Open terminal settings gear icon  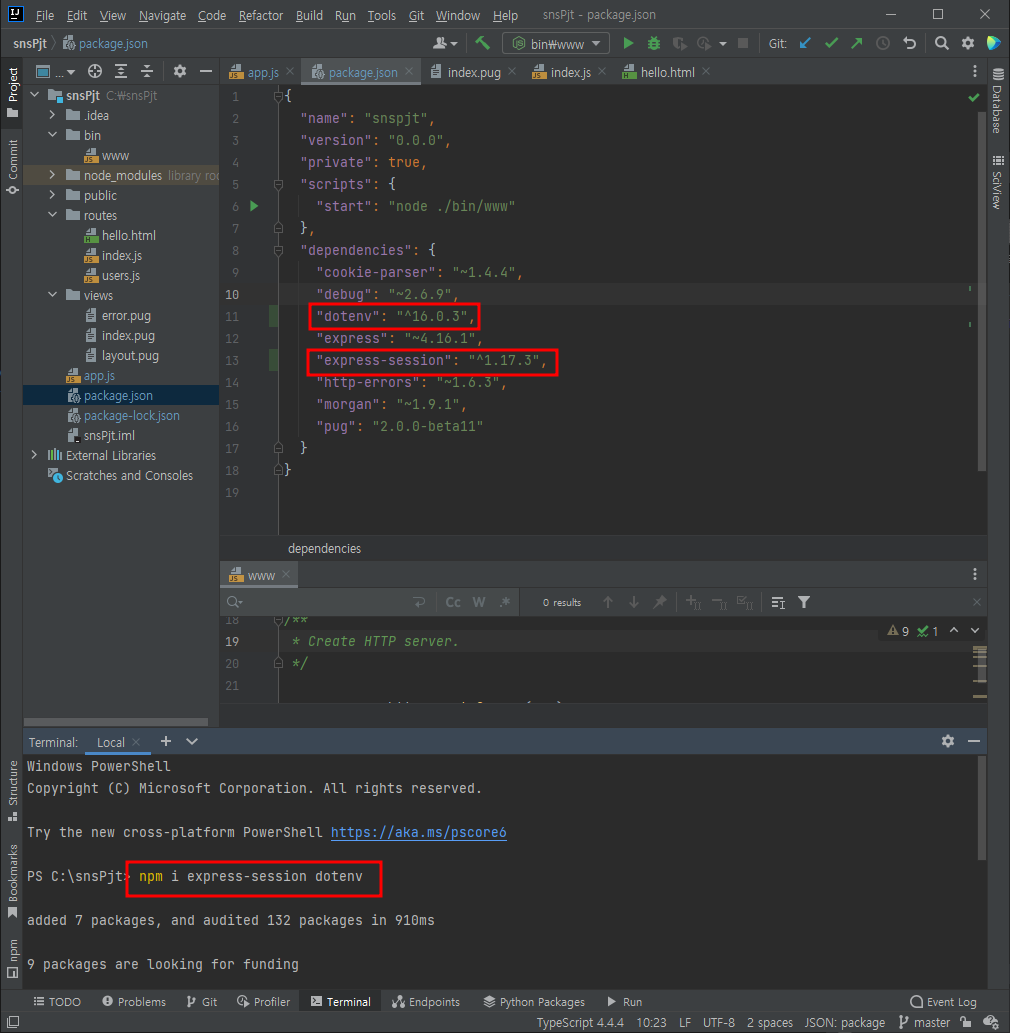click(947, 741)
